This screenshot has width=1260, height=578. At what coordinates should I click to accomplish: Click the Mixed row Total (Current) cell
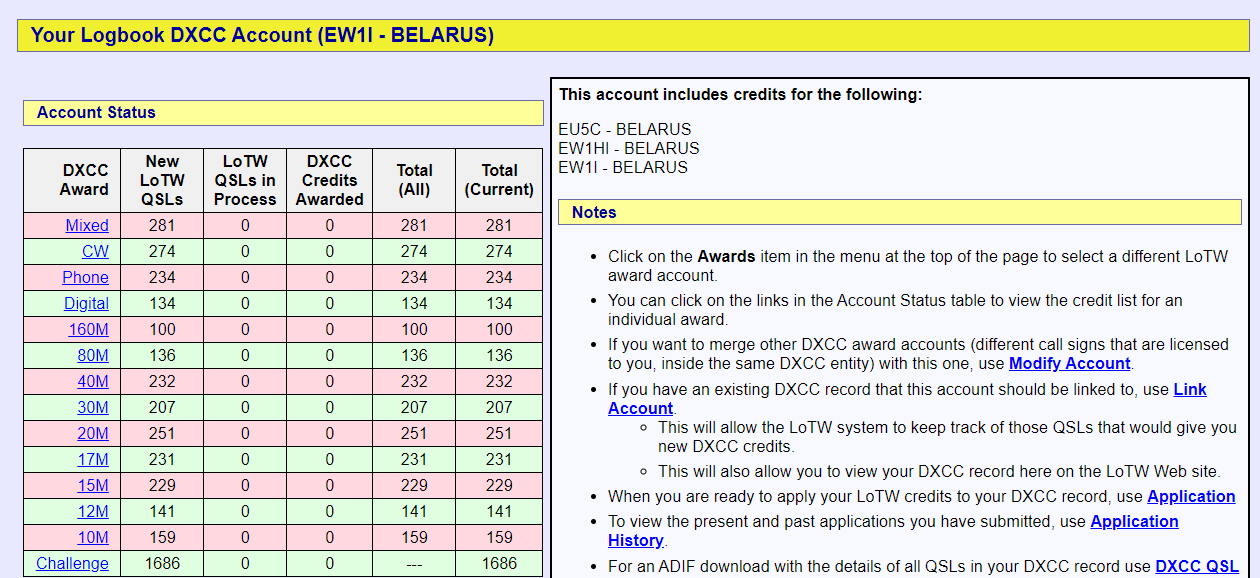tap(499, 226)
